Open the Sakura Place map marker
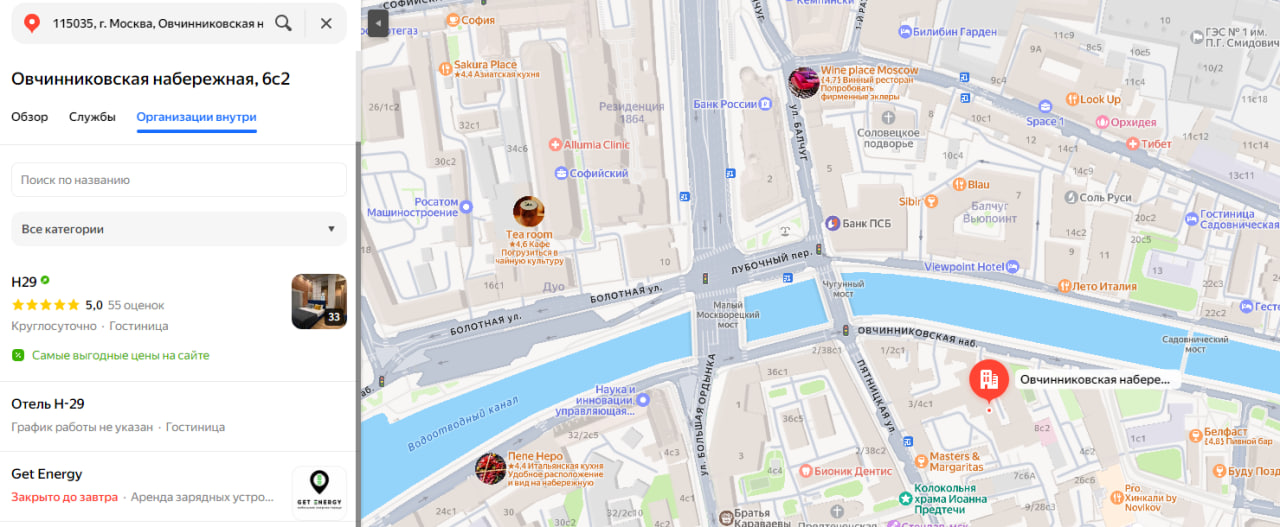 click(x=446, y=68)
